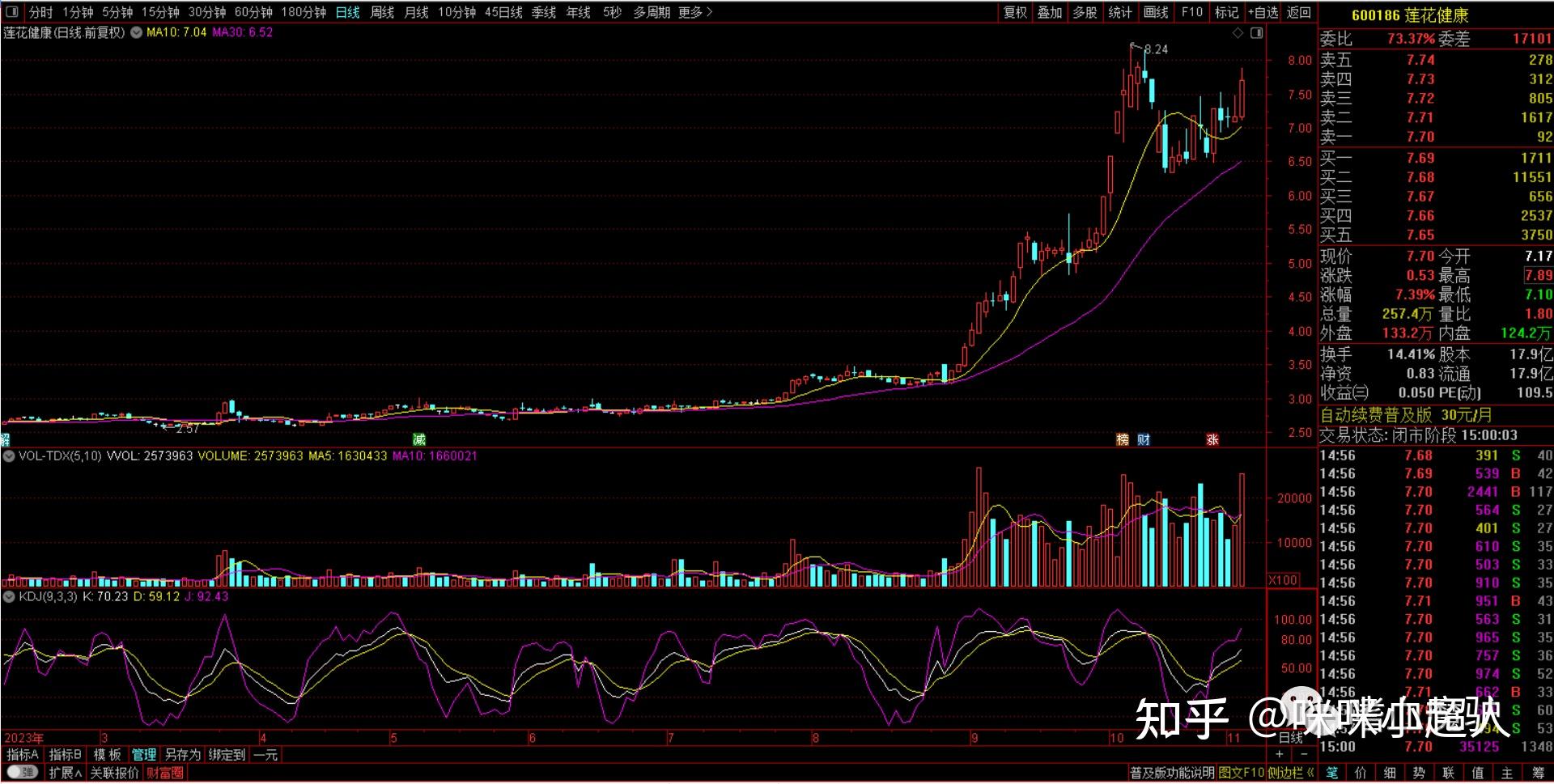
Task: Click the panel layout icon at top-left
Action: [12, 12]
